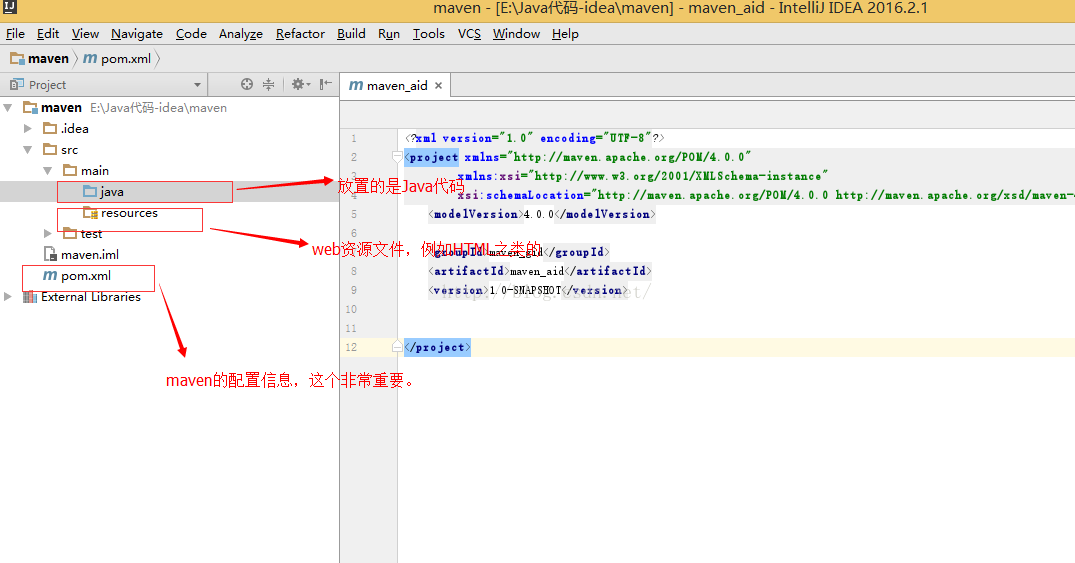Open the Tools menu
1075x563 pixels.
coord(428,34)
